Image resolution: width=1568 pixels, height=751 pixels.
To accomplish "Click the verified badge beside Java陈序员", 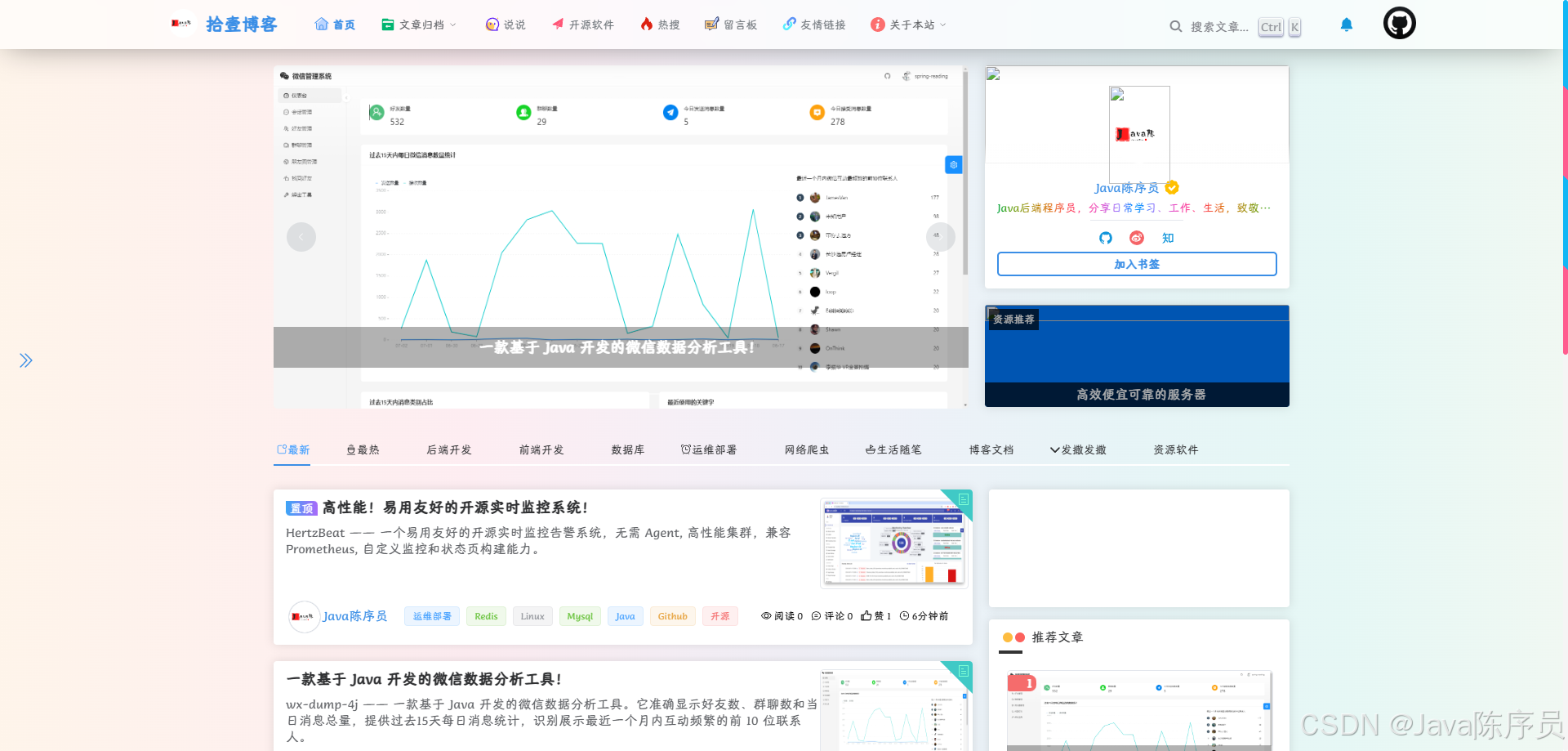I will click(x=1172, y=188).
